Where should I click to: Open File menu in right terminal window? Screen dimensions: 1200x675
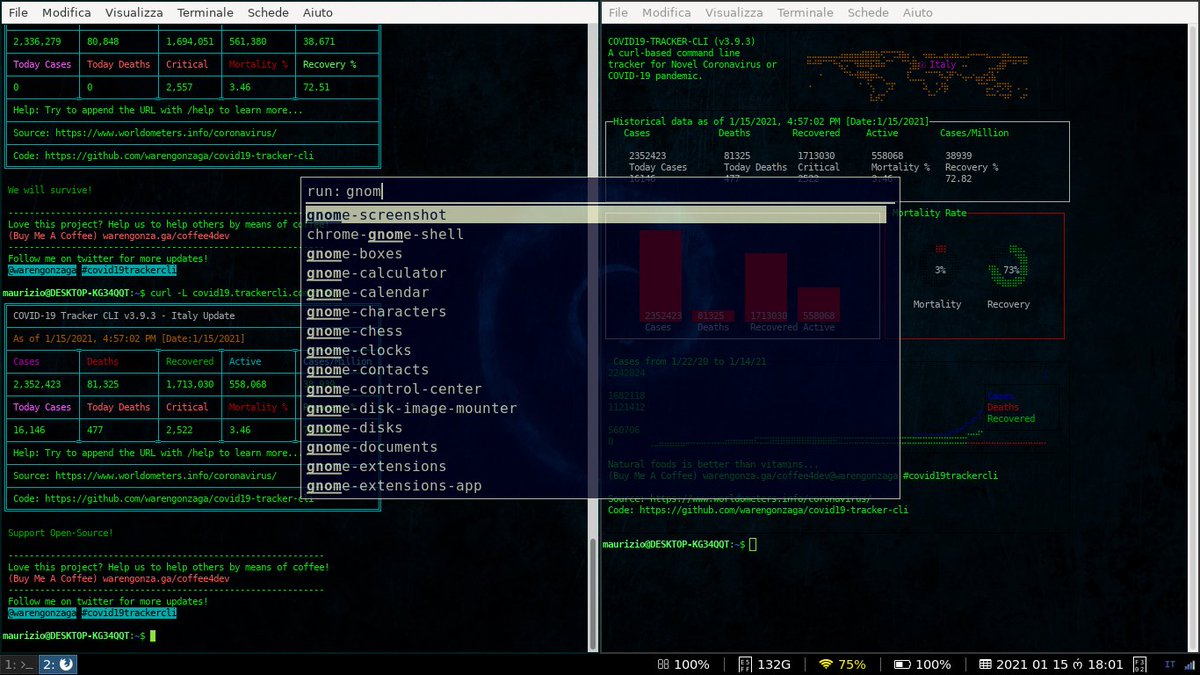click(x=618, y=13)
